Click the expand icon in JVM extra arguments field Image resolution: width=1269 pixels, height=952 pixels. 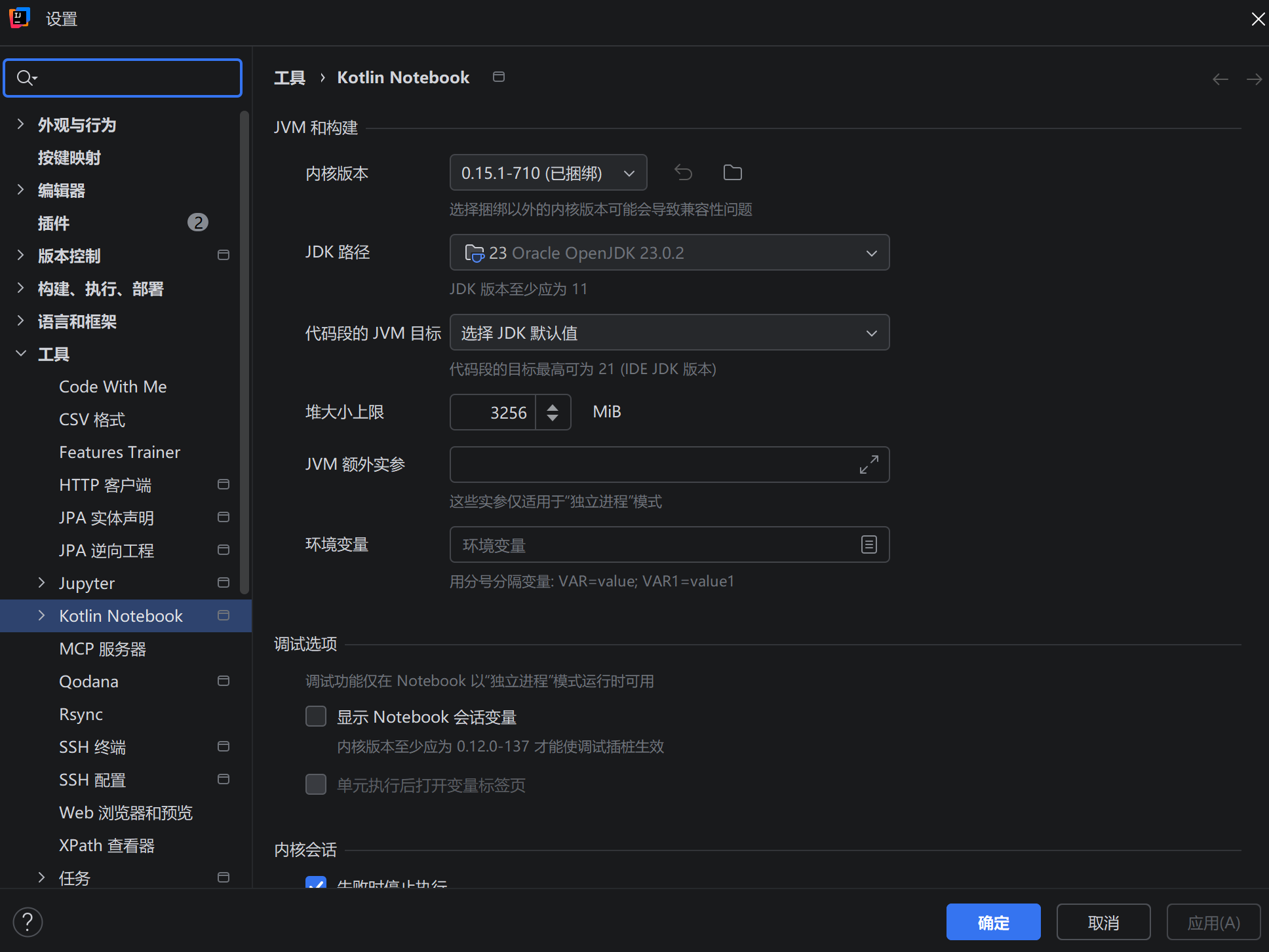pyautogui.click(x=869, y=465)
